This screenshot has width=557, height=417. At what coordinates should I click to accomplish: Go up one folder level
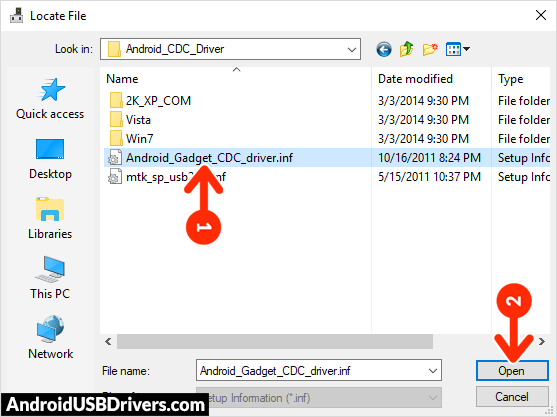point(406,49)
